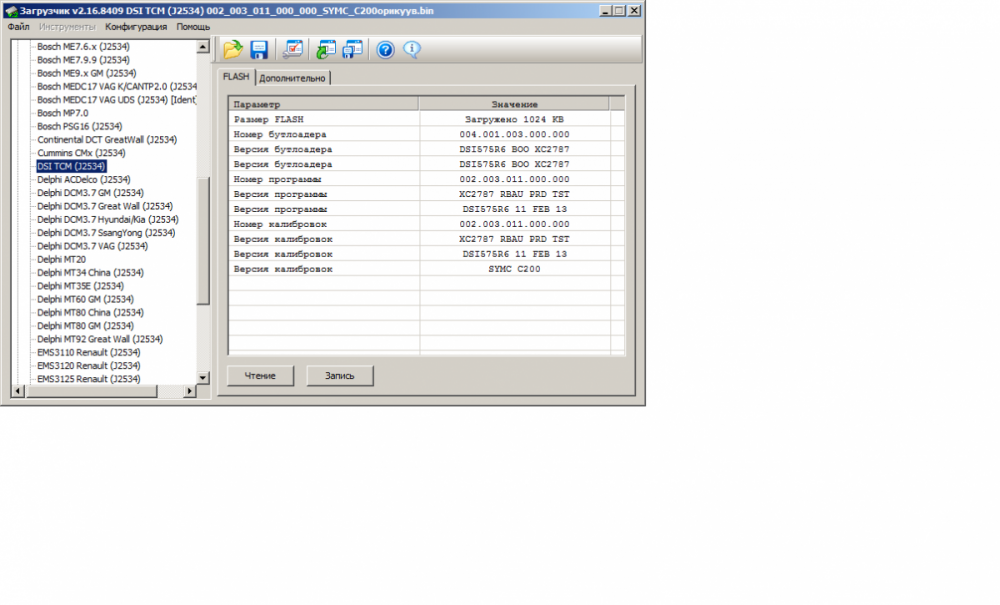Close the Загрузчик window
Image resolution: width=1000 pixels, height=605 pixels.
click(635, 11)
